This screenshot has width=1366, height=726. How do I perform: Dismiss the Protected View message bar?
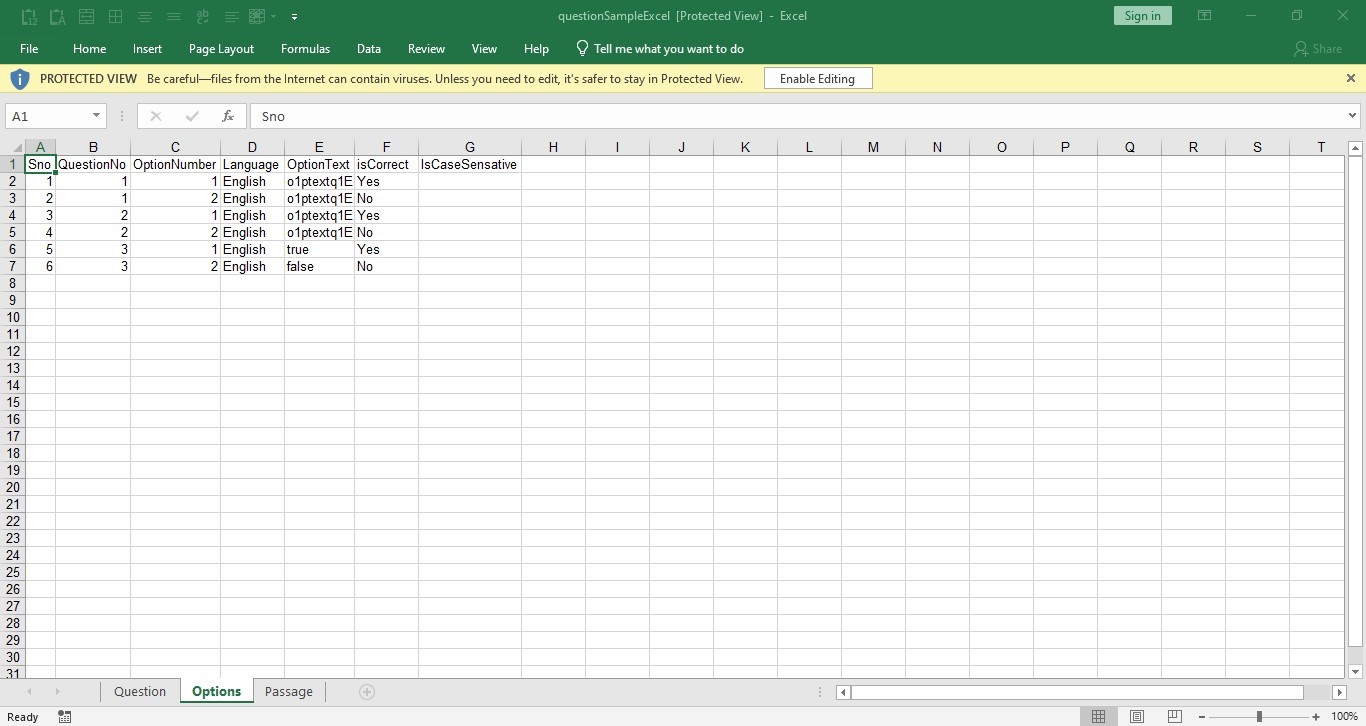[x=1351, y=78]
